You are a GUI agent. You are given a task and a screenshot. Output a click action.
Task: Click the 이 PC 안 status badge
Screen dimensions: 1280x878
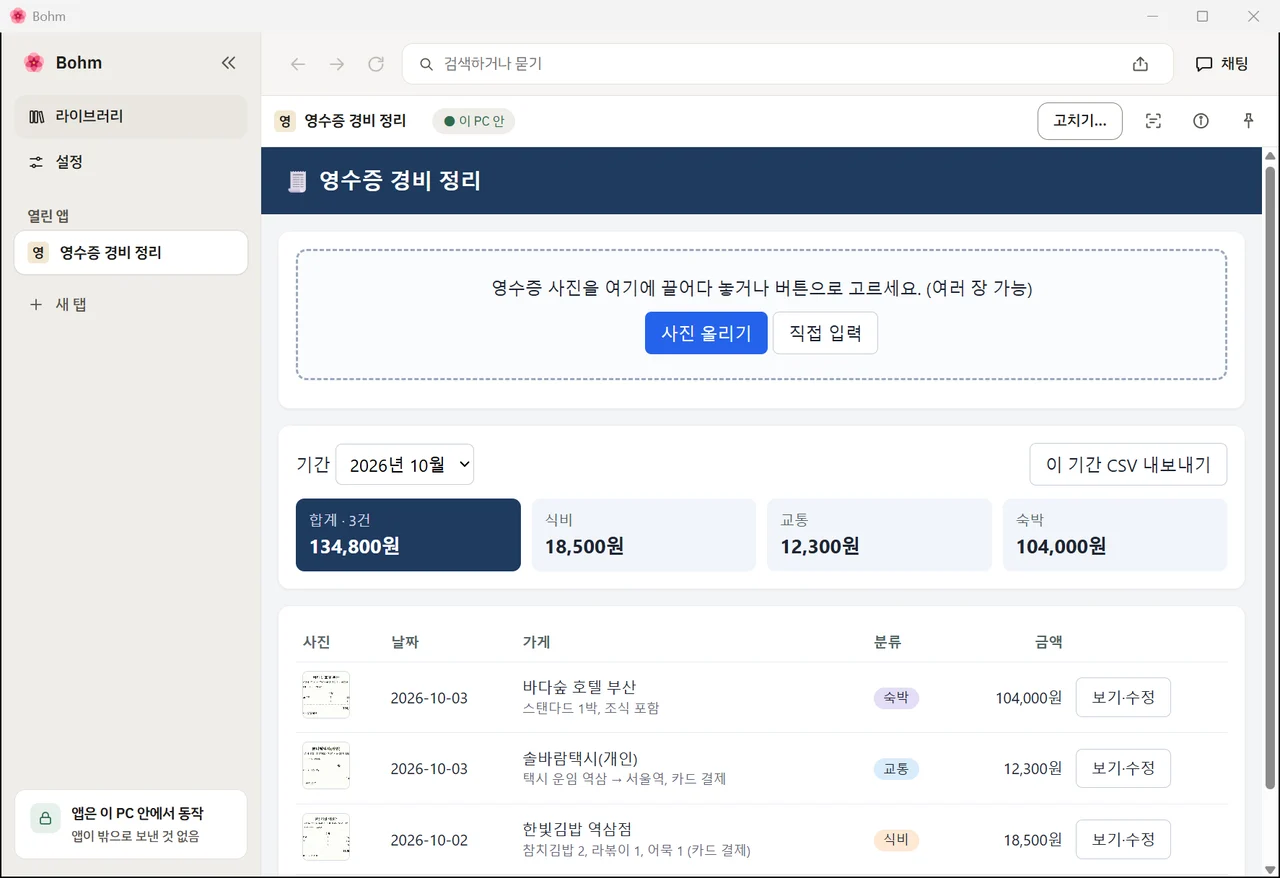click(474, 121)
